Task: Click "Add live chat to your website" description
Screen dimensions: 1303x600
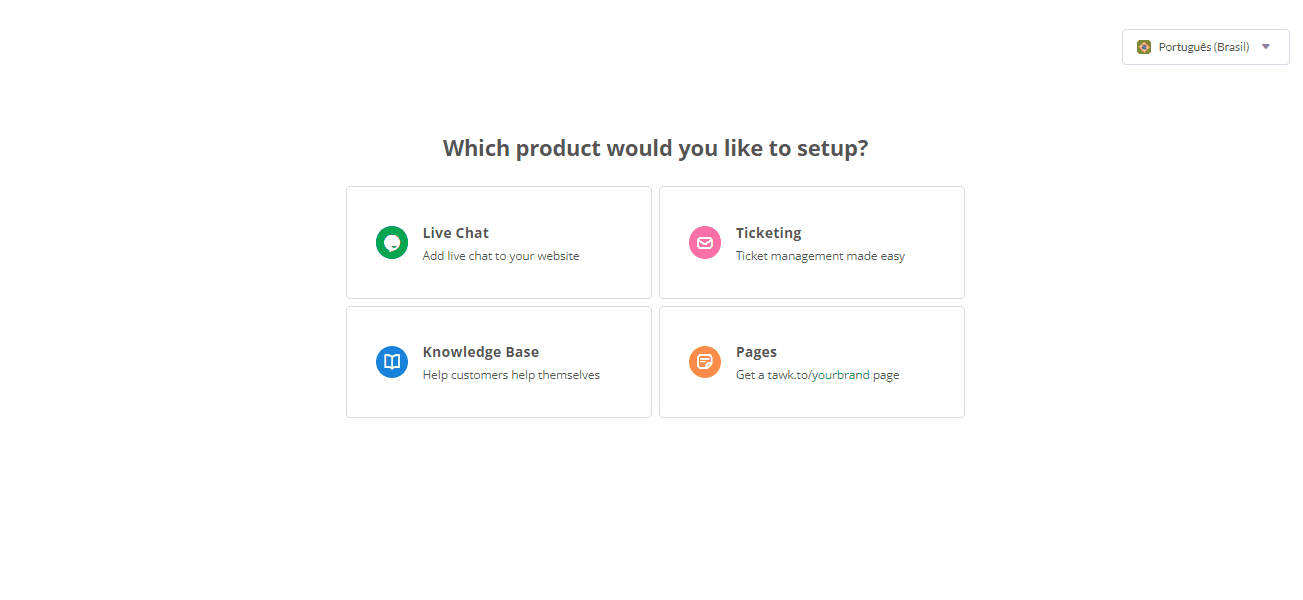Action: tap(501, 256)
